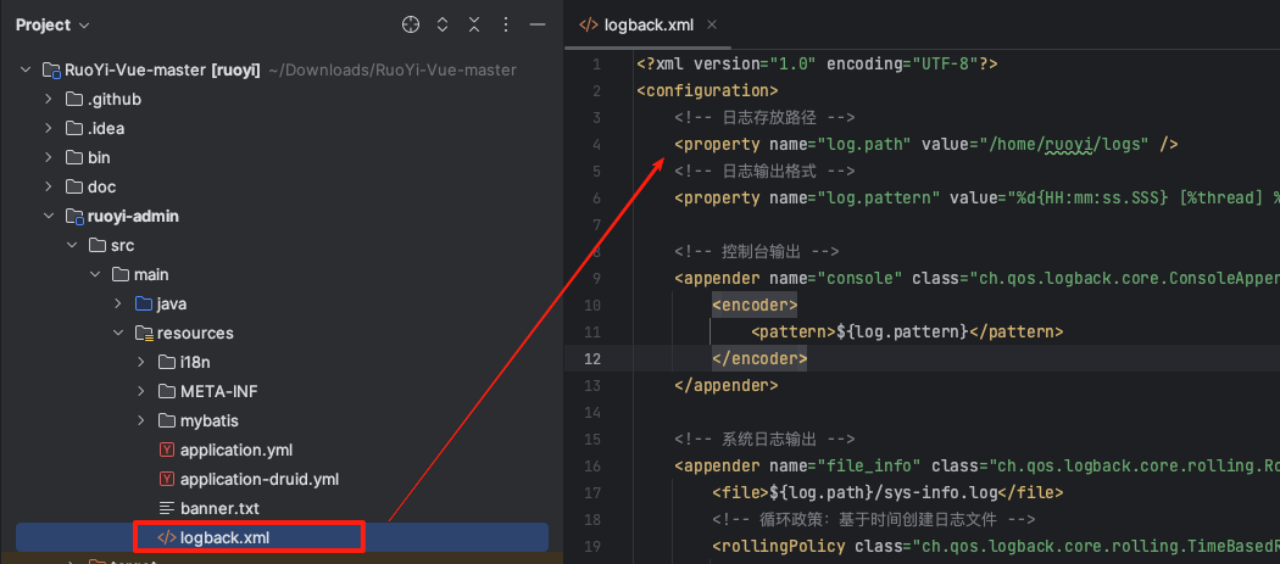The height and width of the screenshot is (564, 1280).
Task: Select banner.txt in the tree
Action: (x=220, y=508)
